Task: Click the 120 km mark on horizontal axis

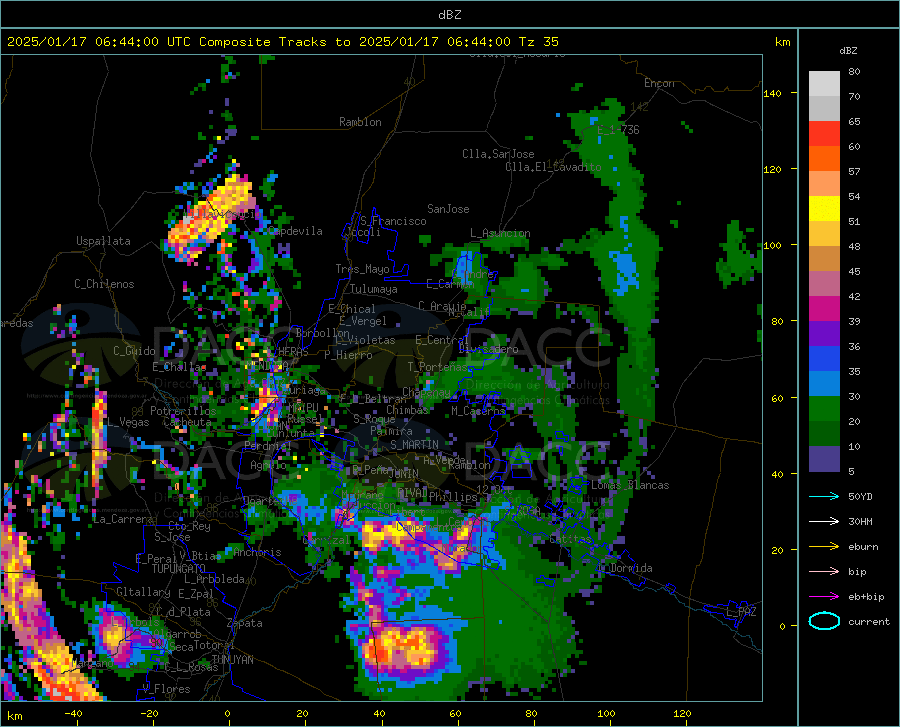Action: point(682,713)
